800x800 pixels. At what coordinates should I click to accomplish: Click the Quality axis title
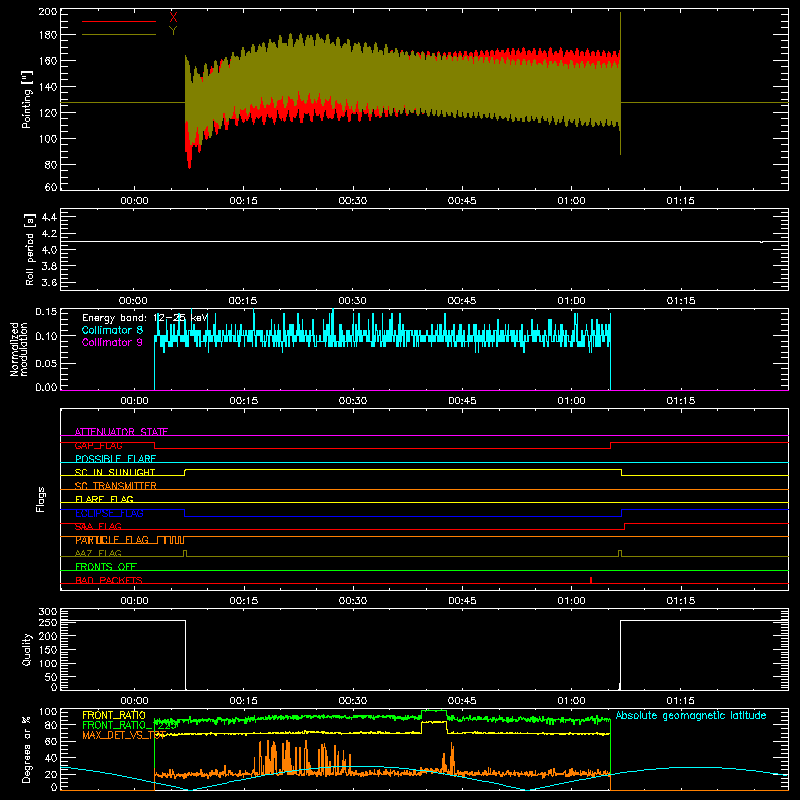click(27, 650)
